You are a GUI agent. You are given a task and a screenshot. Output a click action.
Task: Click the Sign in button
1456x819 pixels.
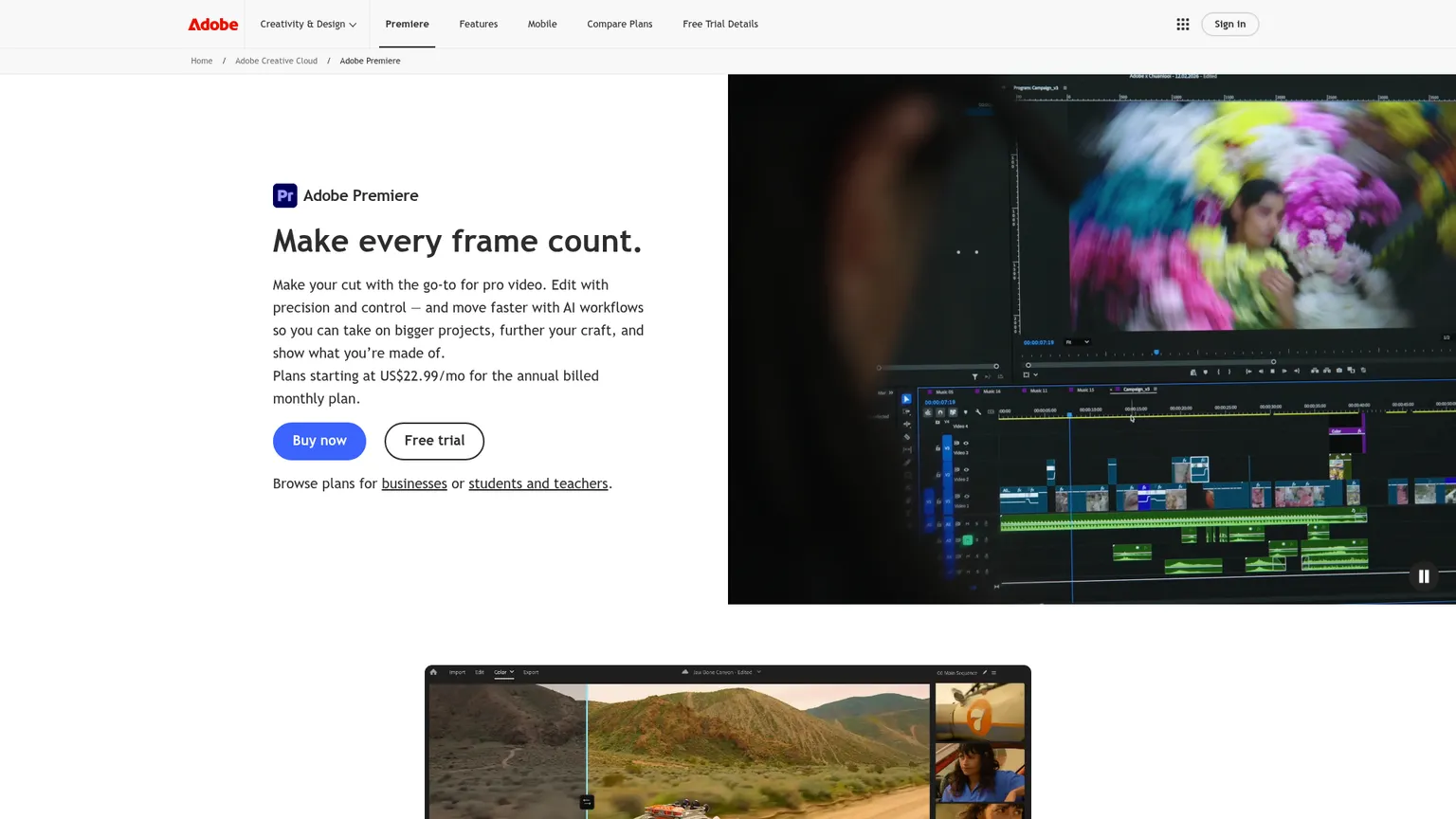click(x=1229, y=25)
